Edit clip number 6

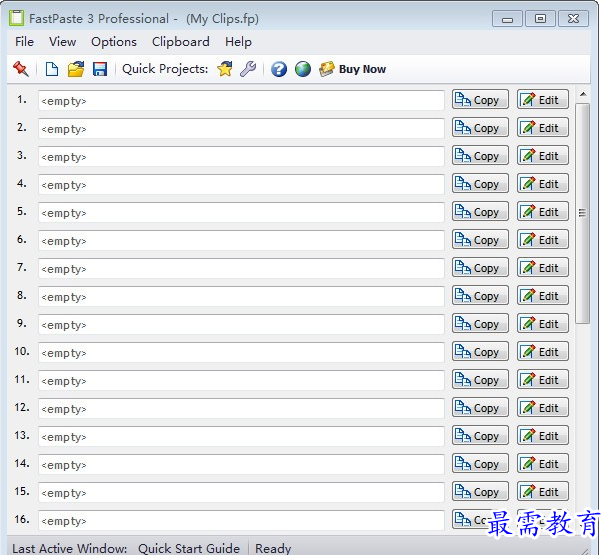543,239
